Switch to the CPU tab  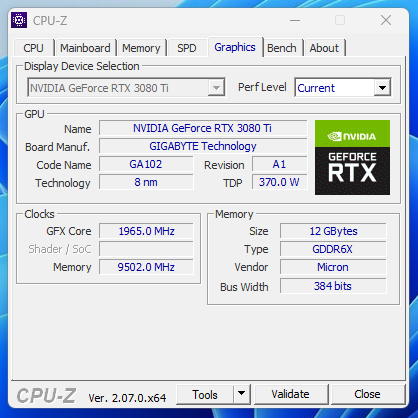tap(33, 48)
